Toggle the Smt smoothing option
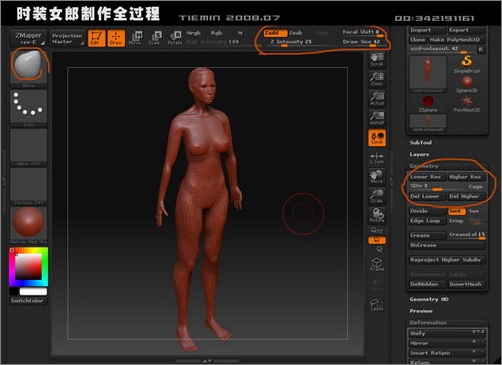The image size is (502, 365). pyautogui.click(x=456, y=211)
